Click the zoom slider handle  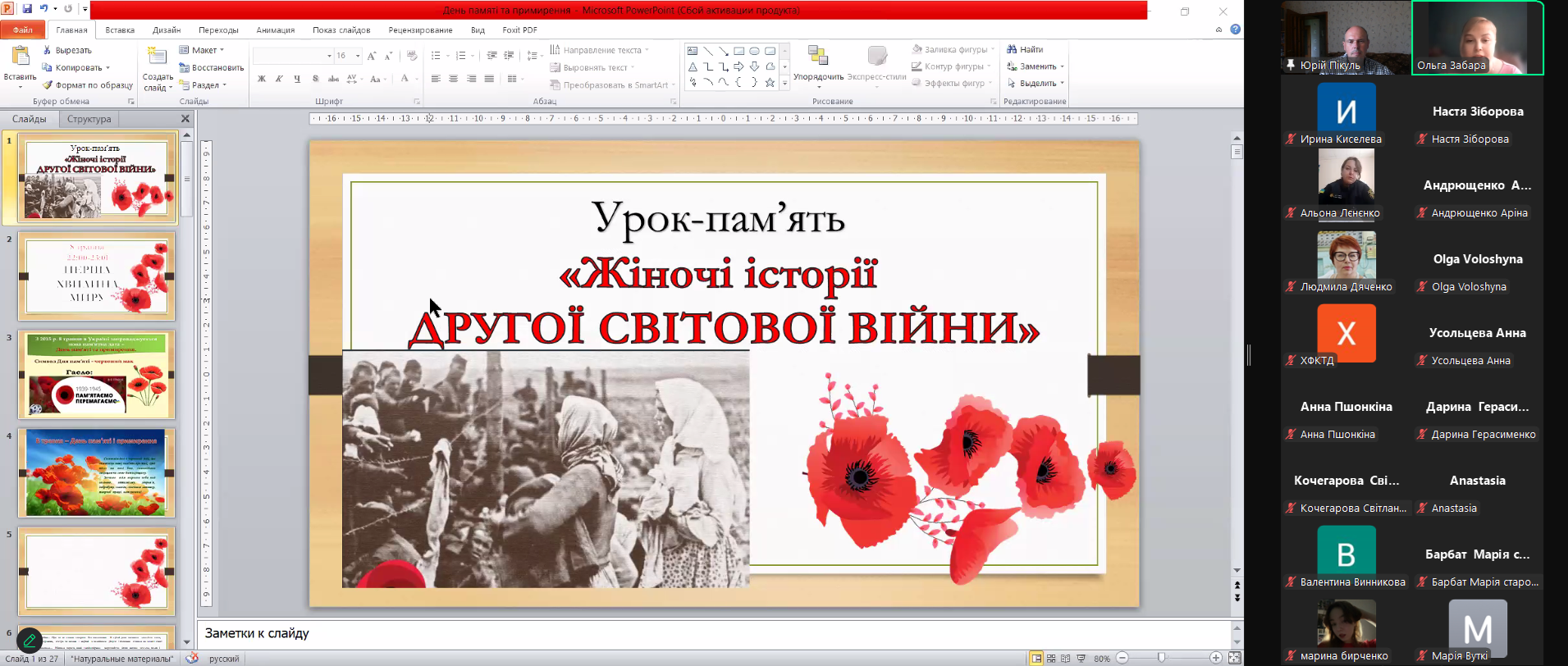tap(1161, 658)
